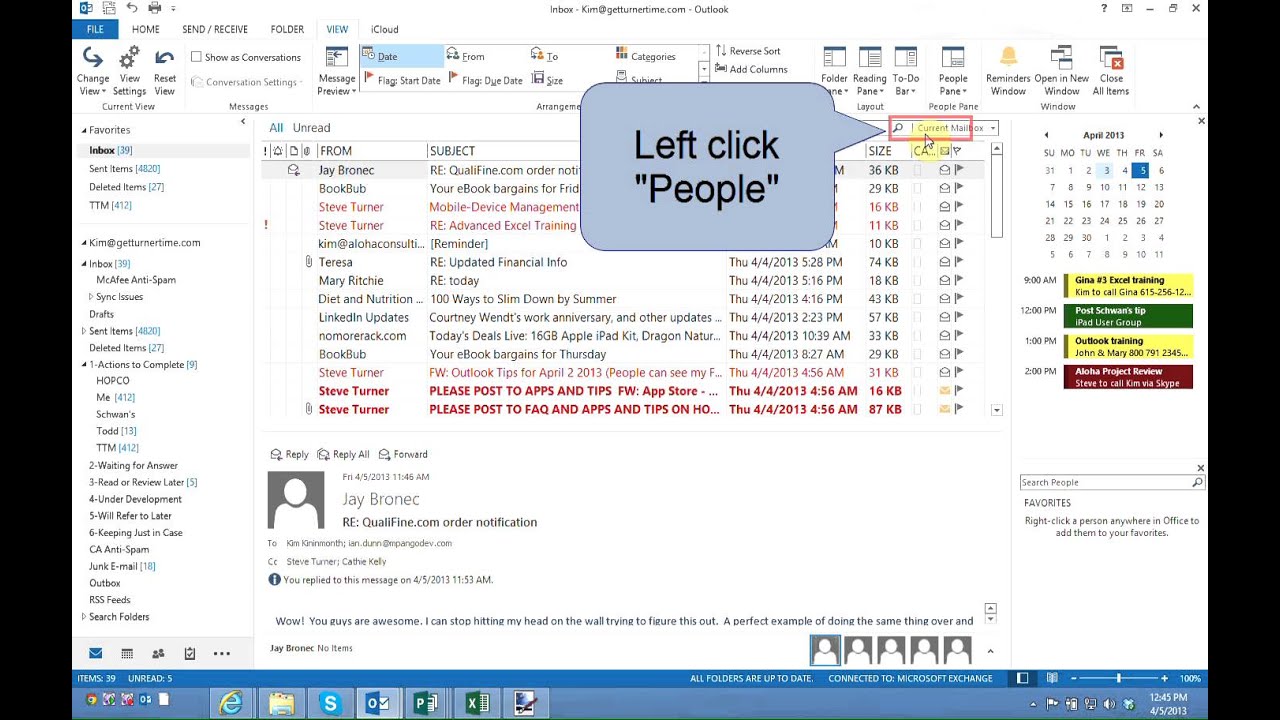Image resolution: width=1280 pixels, height=720 pixels.
Task: Select April 5 in the calendar
Action: coord(1140,170)
